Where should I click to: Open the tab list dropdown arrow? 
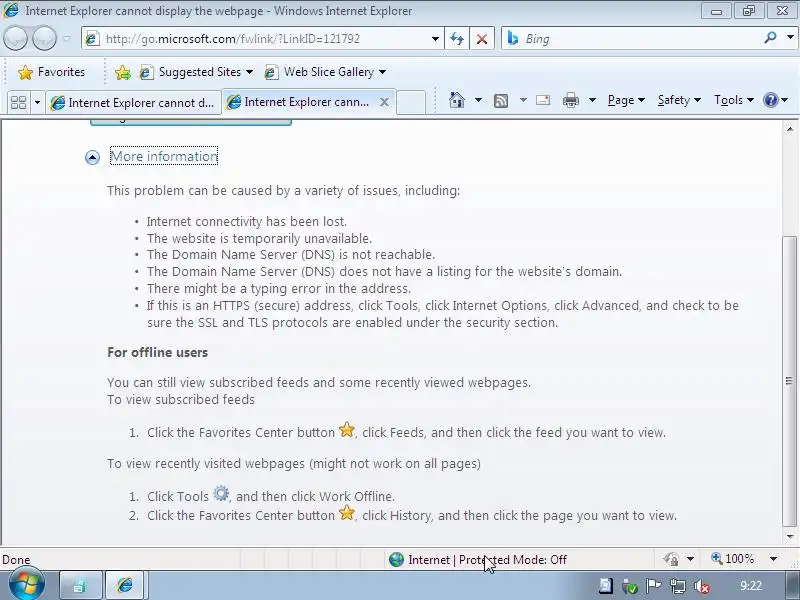tap(37, 103)
